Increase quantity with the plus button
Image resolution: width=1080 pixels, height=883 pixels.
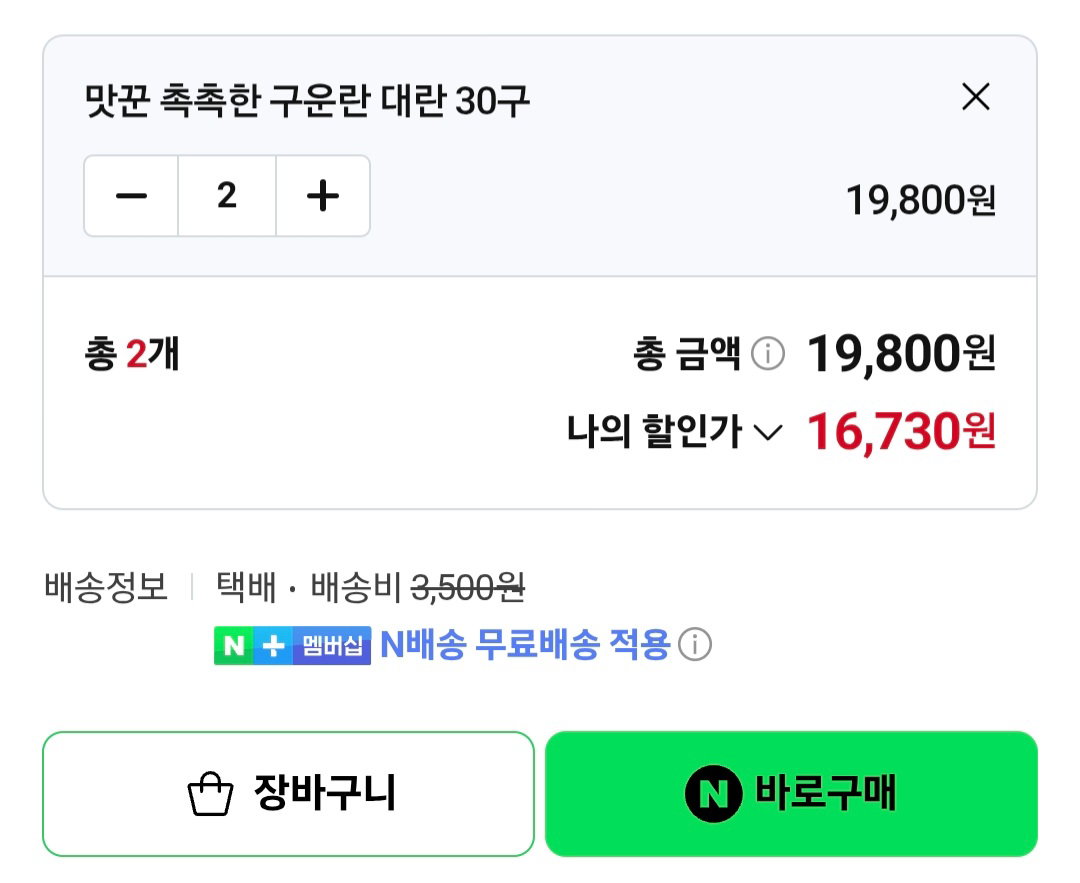coord(322,196)
